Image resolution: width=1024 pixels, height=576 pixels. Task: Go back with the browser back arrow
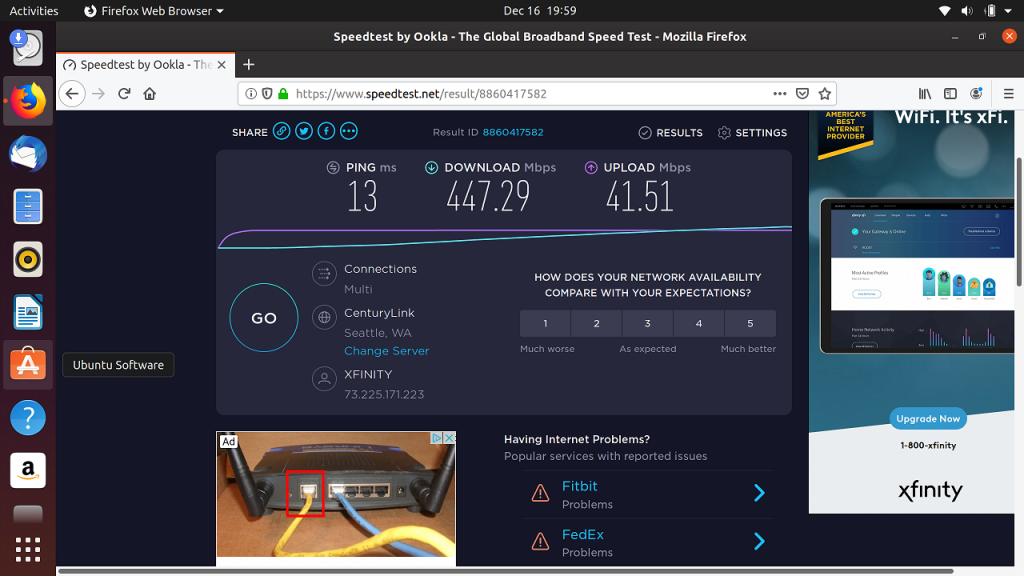(x=72, y=94)
